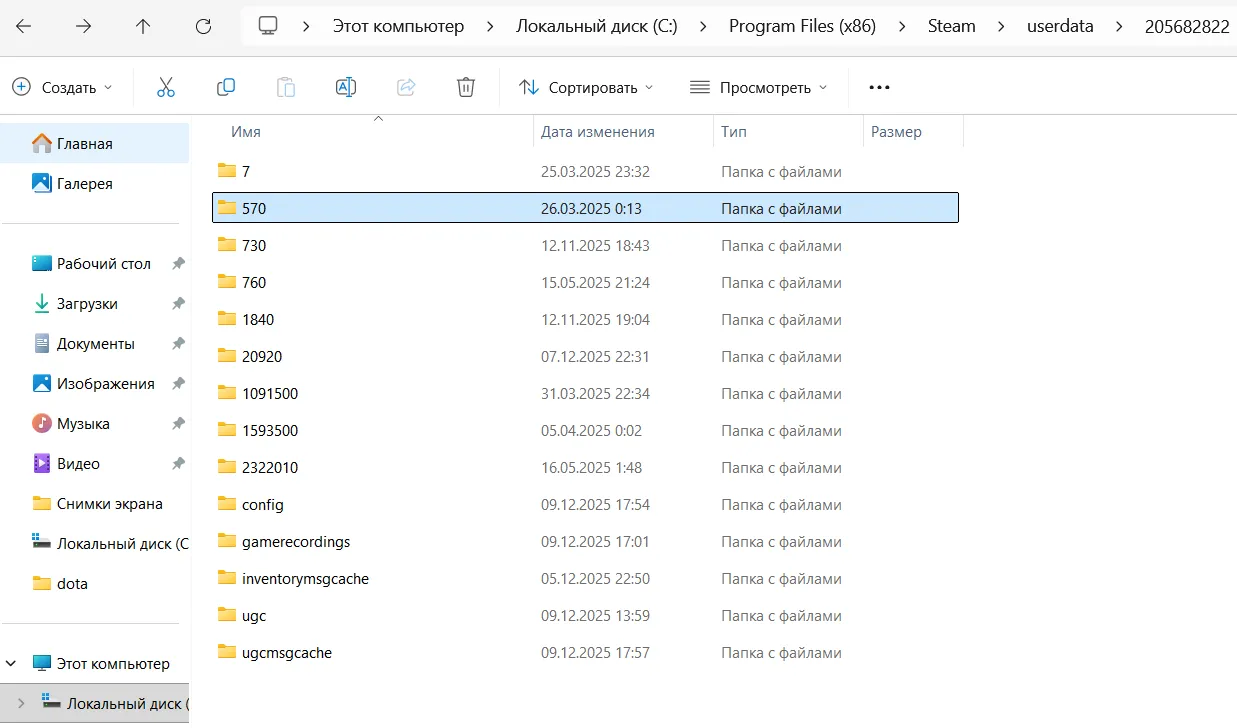Click the Copy icon in toolbar
This screenshot has height=728, width=1237.
click(x=226, y=87)
